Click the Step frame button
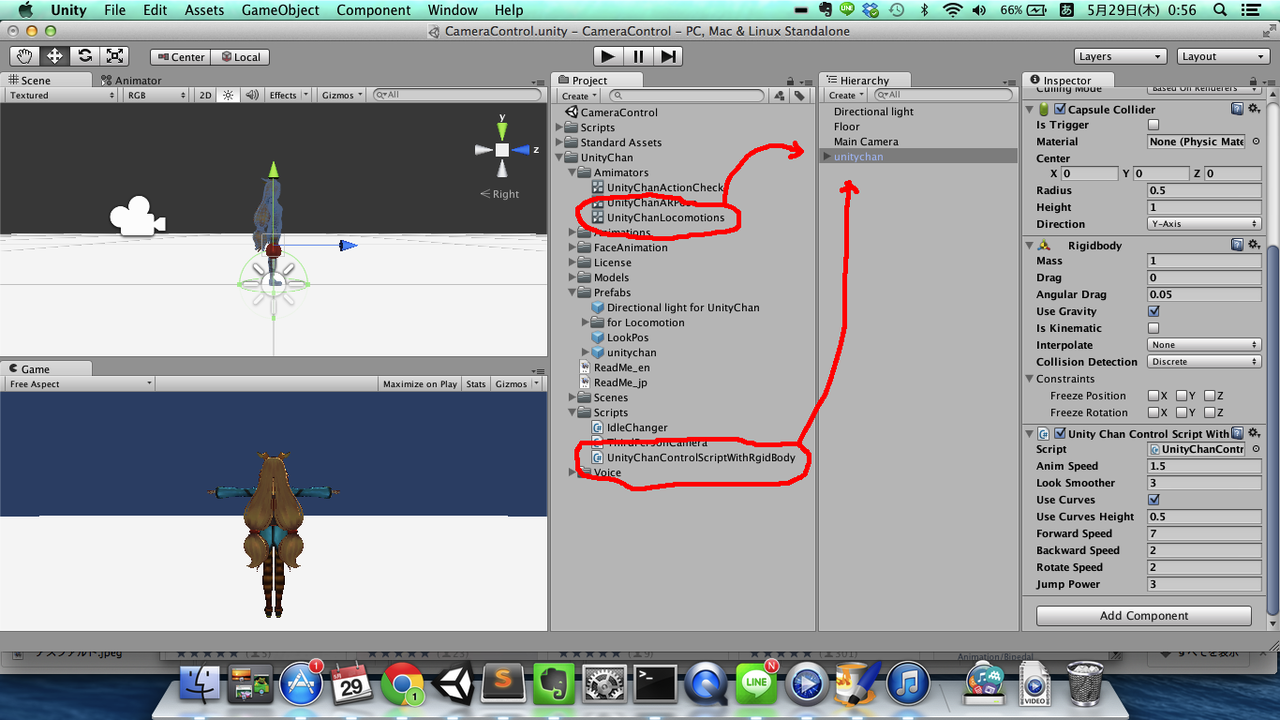The width and height of the screenshot is (1280, 720). [x=669, y=56]
